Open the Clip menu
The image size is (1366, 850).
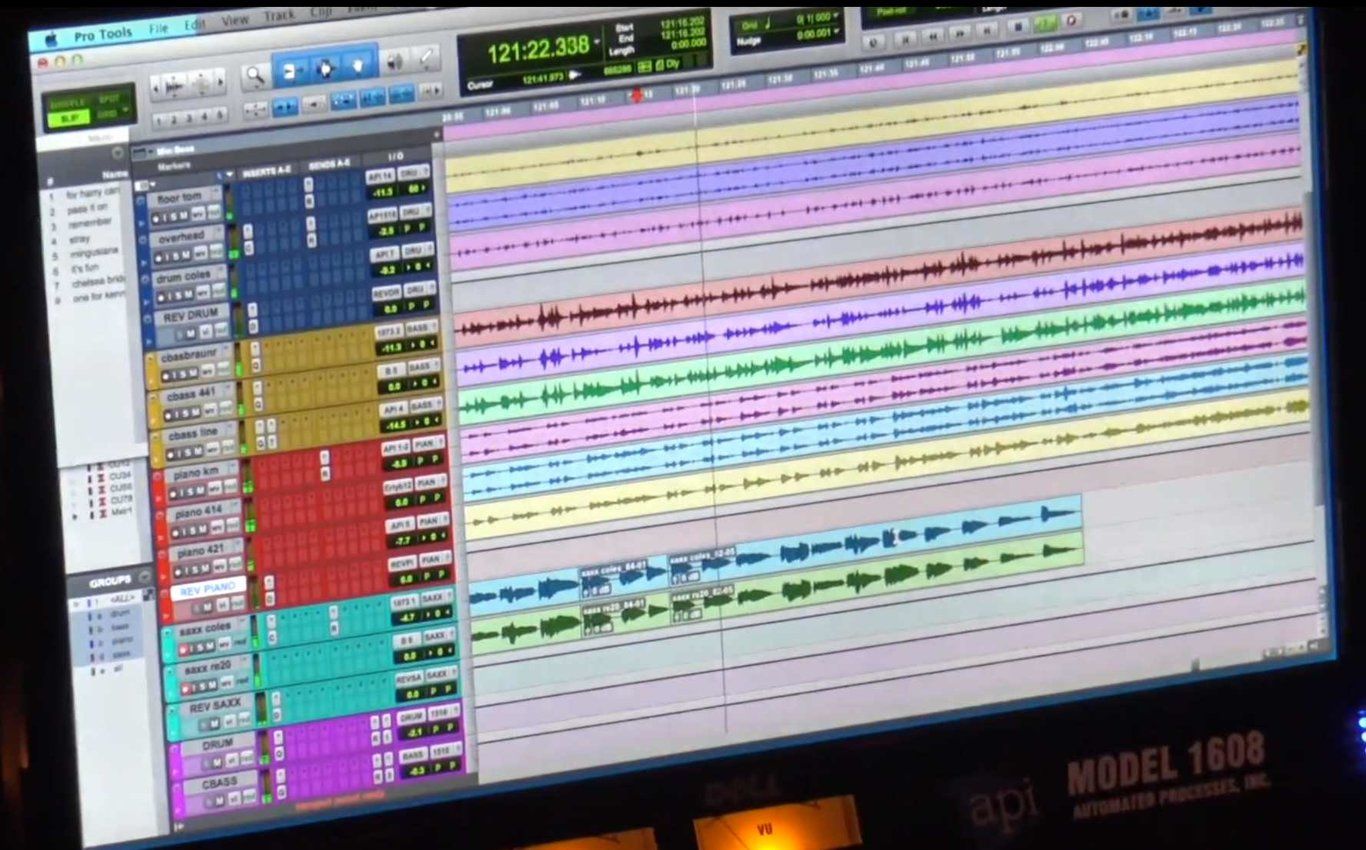321,13
